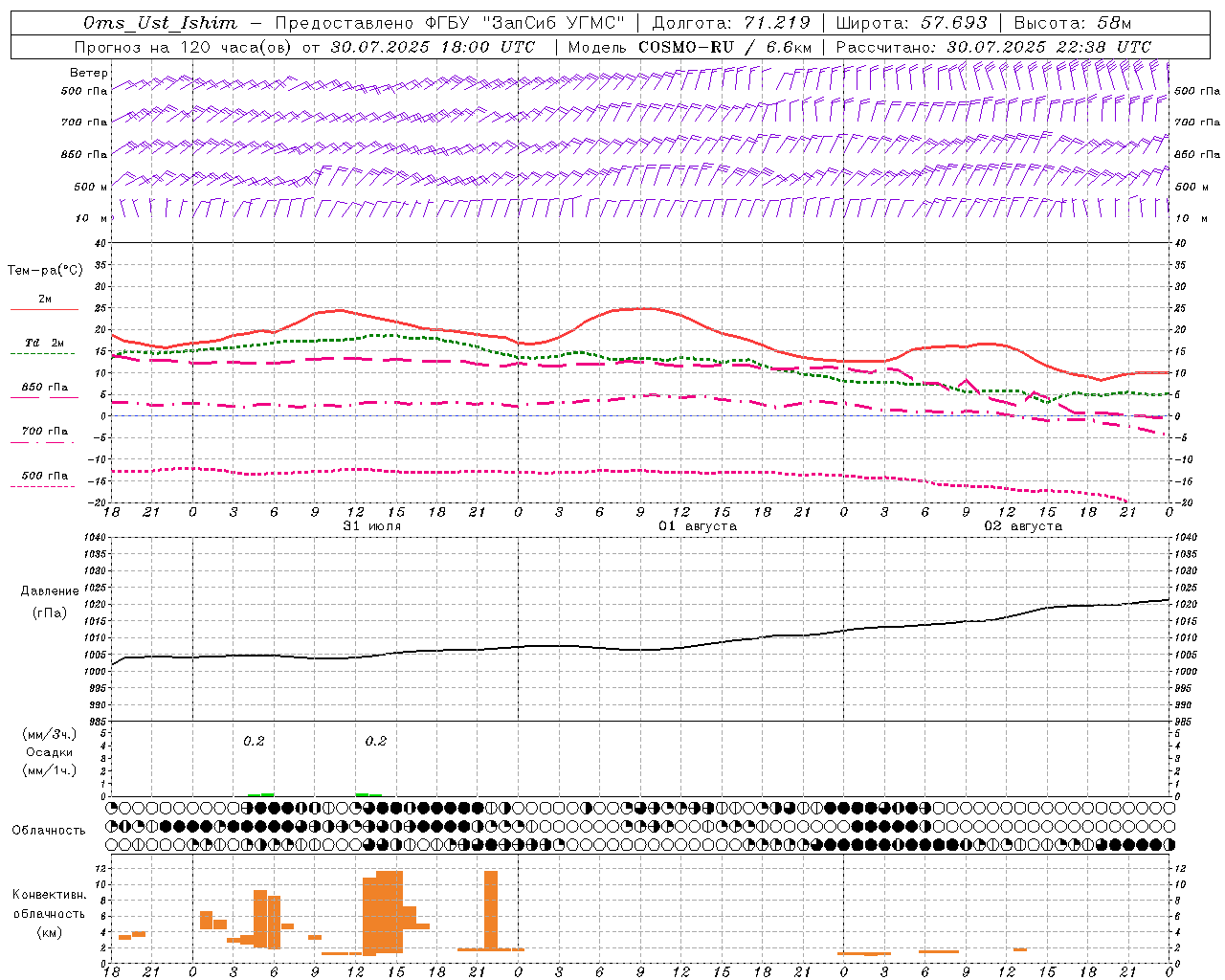
Task: Click the "Td 2м" dew point legend entry
Action: pos(44,343)
